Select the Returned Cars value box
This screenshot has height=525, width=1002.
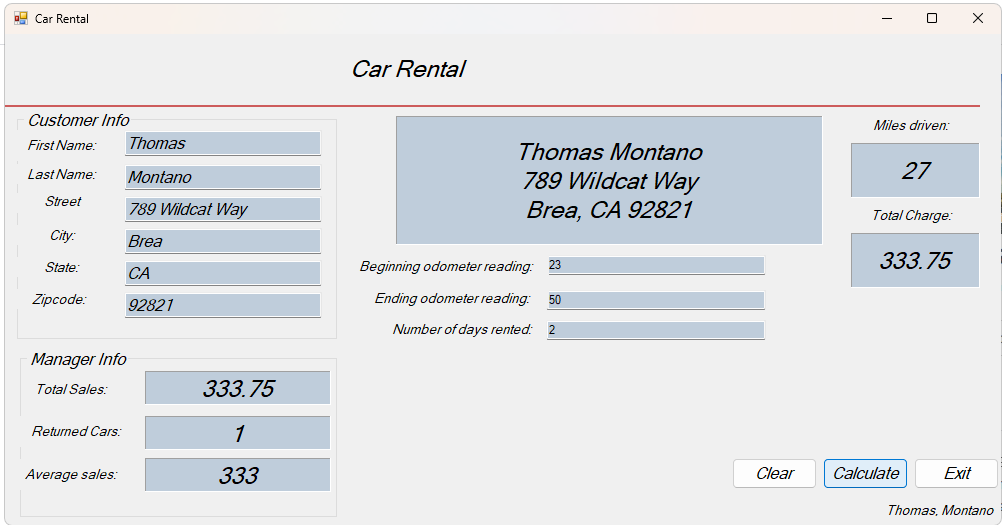point(237,433)
